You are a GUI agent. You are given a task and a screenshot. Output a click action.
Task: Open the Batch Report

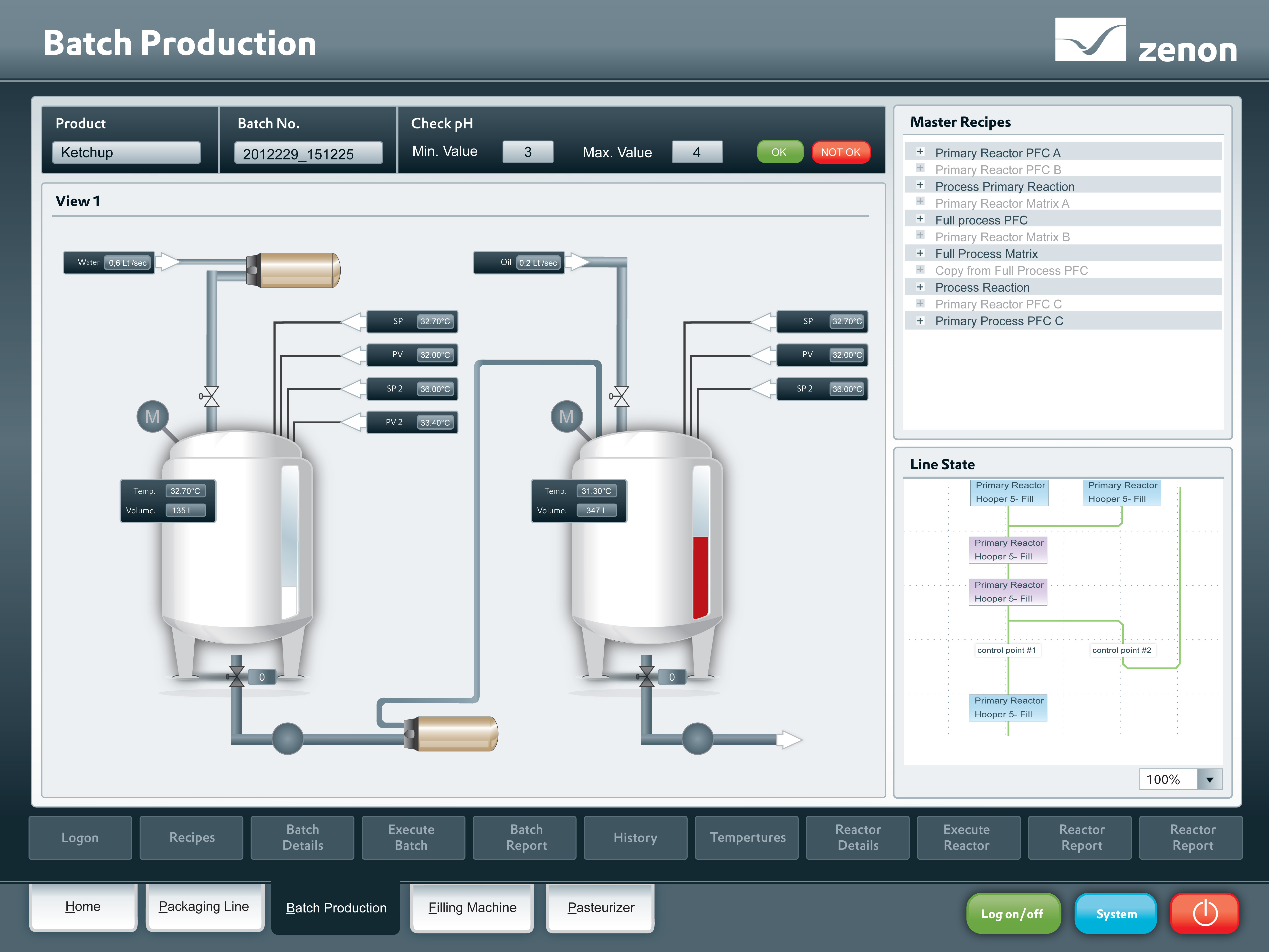click(x=524, y=837)
